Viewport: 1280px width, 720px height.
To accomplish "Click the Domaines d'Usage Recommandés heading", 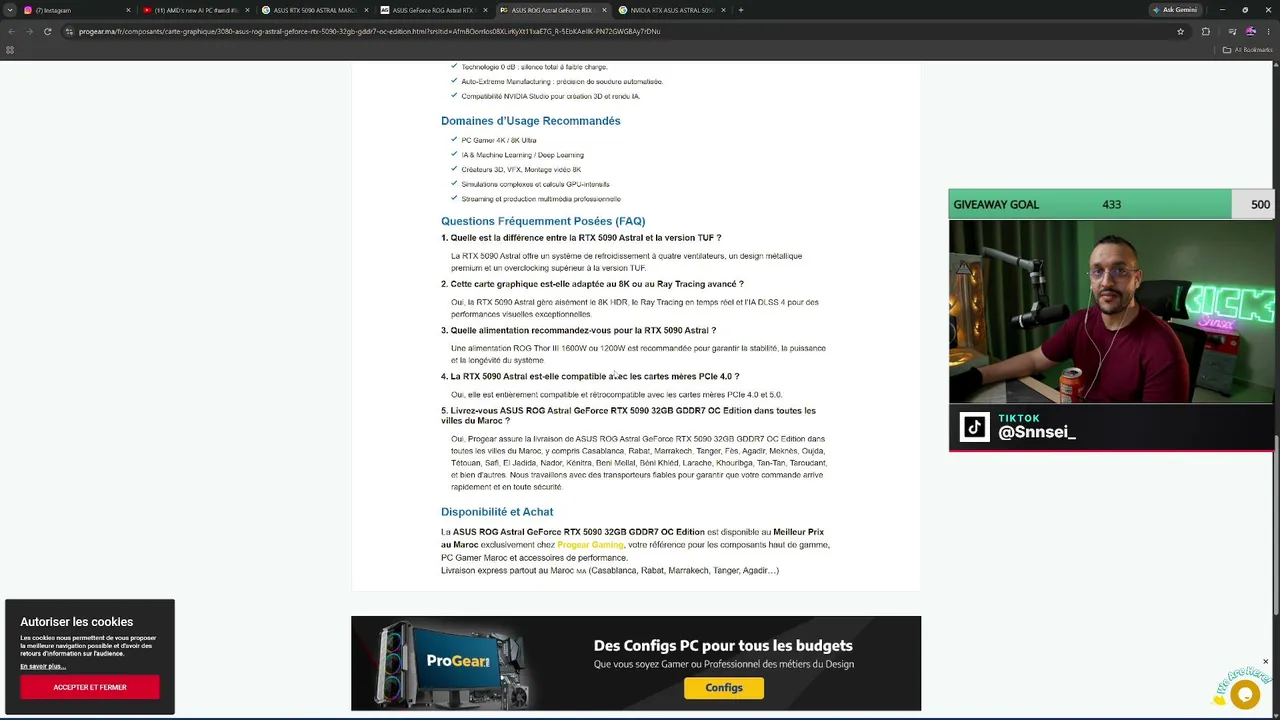I will [x=531, y=121].
